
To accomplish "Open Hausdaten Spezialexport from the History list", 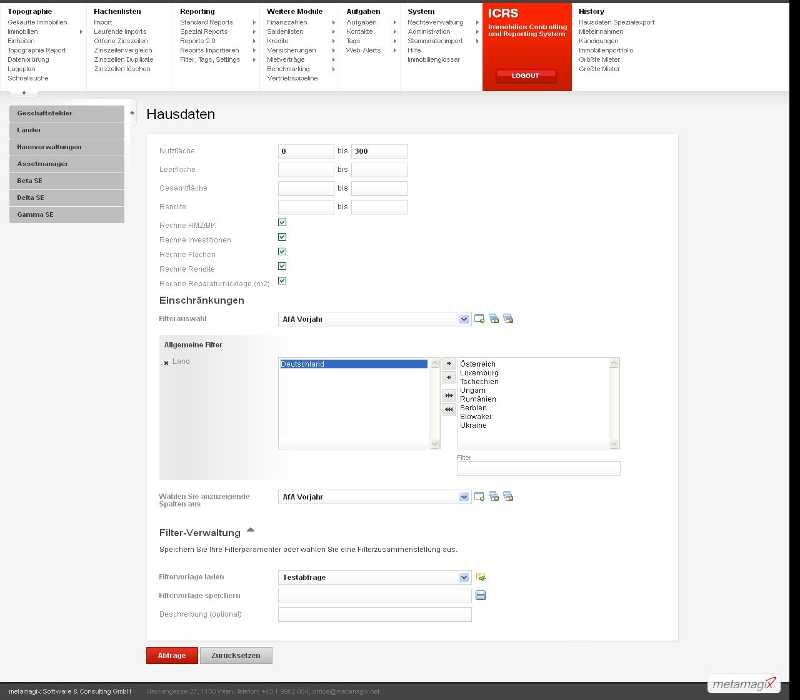I will (616, 22).
